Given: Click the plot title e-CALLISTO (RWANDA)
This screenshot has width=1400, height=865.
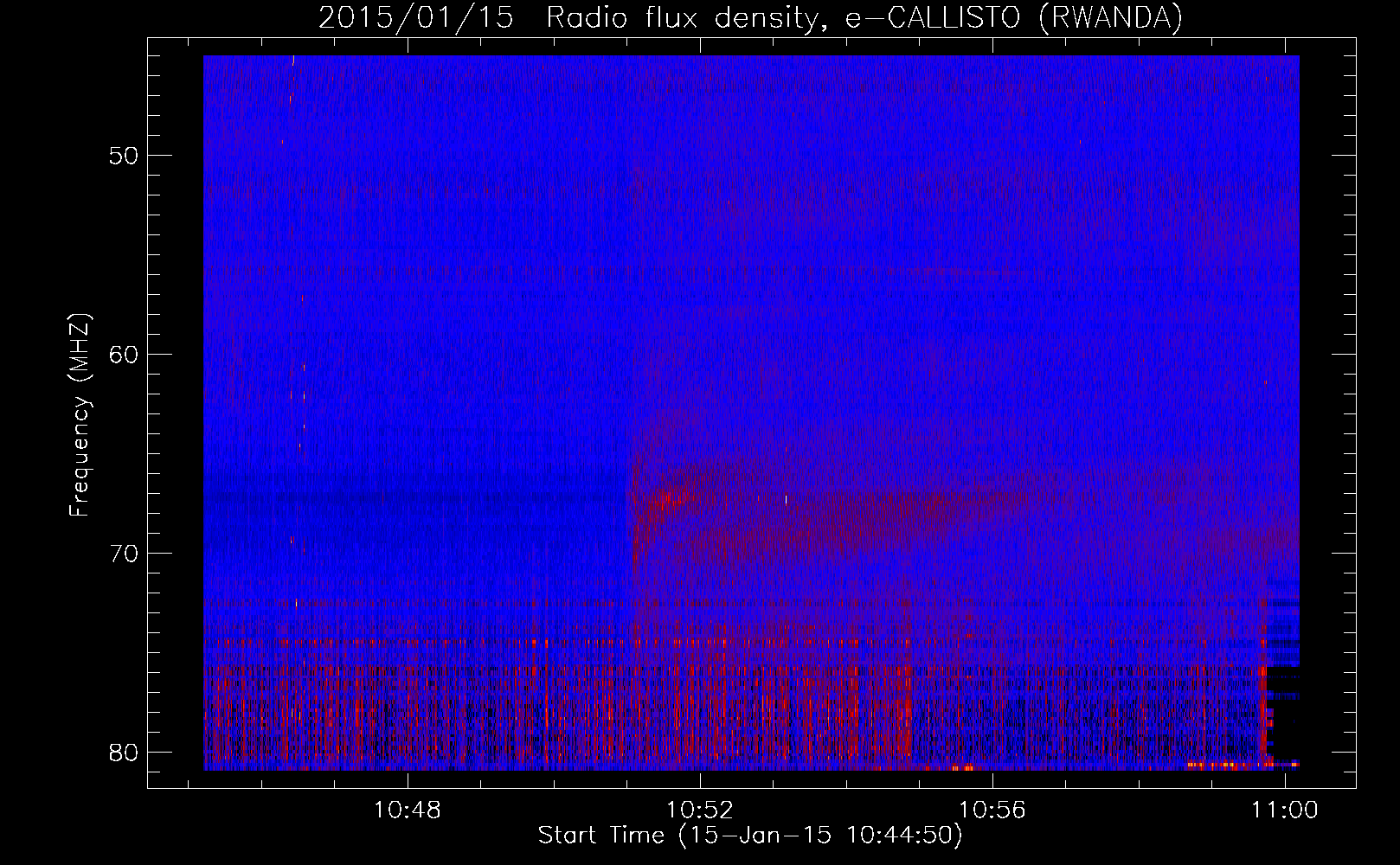Looking at the screenshot, I should pyautogui.click(x=750, y=17).
